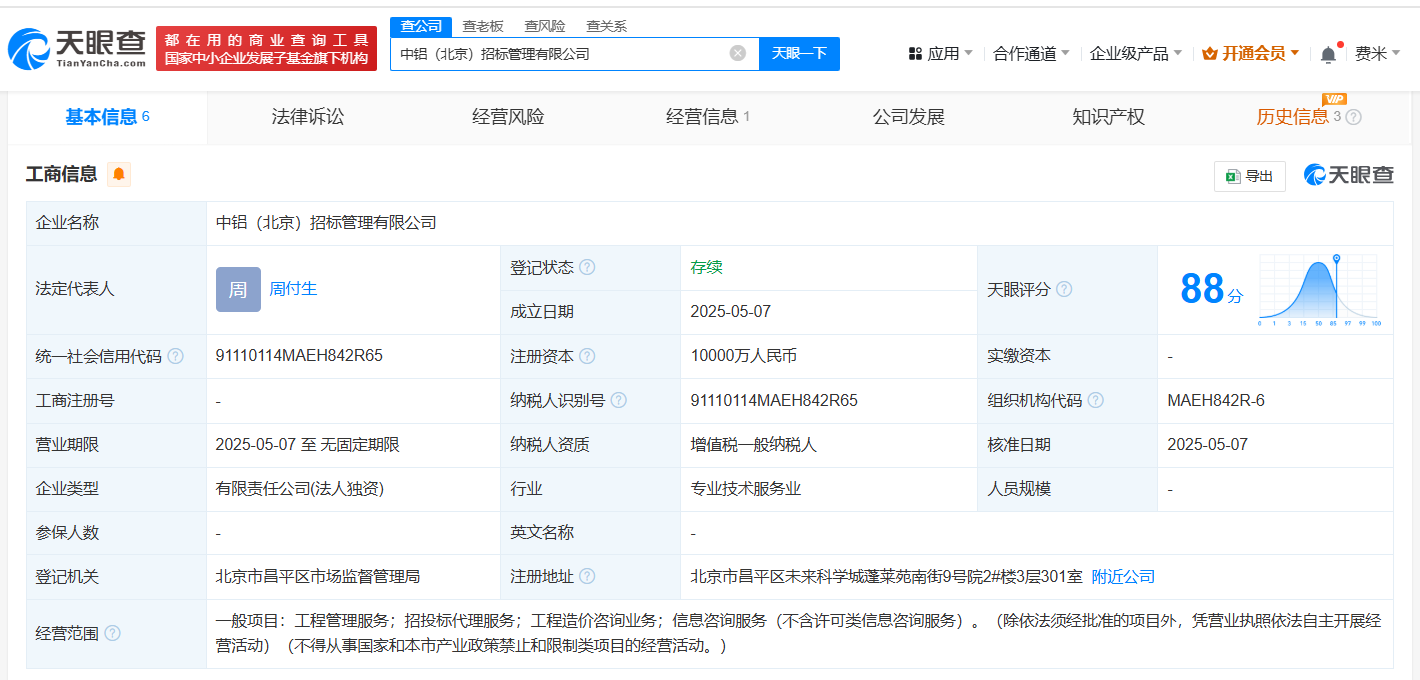This screenshot has height=680, width=1420.
Task: Click the orange alert bell beside 工商信息
Action: (x=119, y=174)
